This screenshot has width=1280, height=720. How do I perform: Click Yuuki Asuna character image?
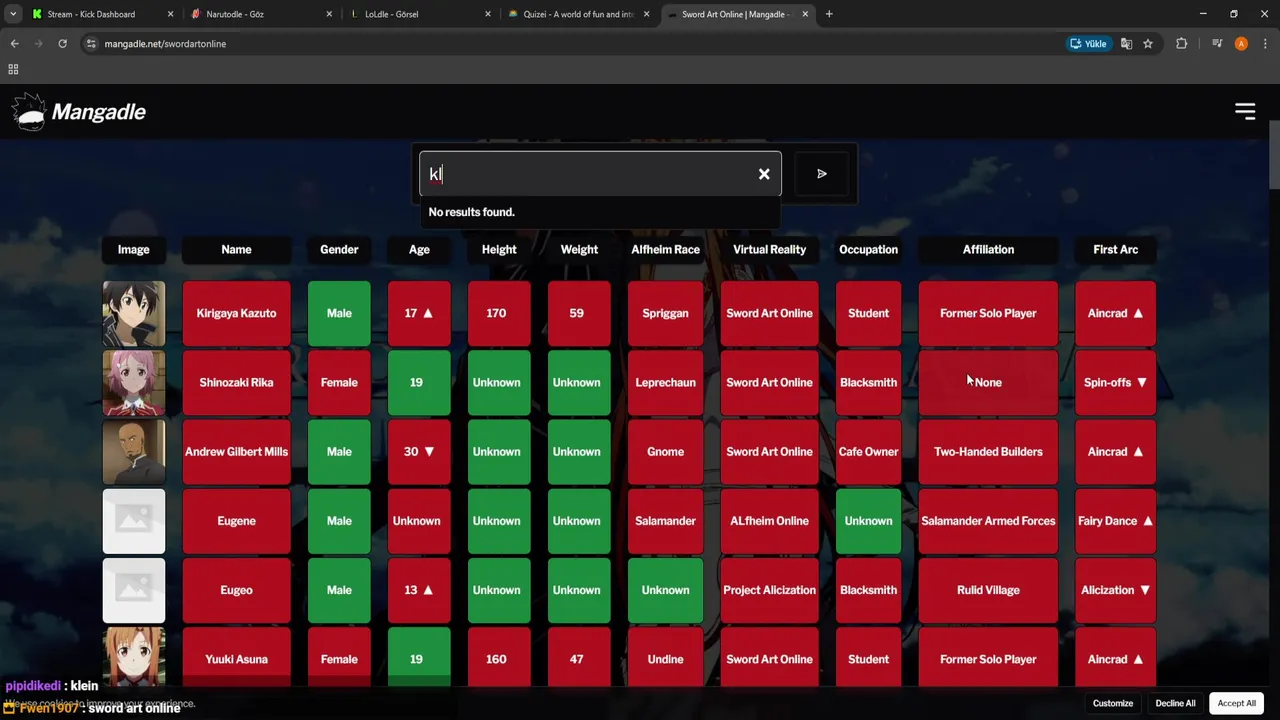[x=134, y=657]
